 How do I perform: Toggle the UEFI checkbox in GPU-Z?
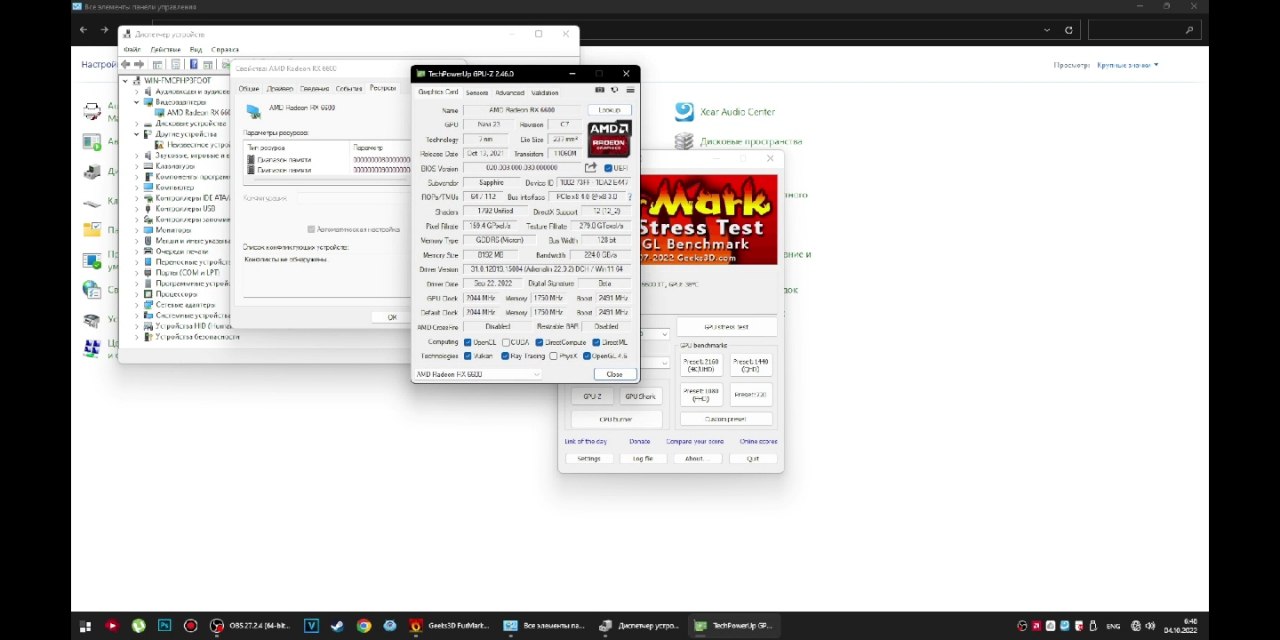[x=608, y=168]
